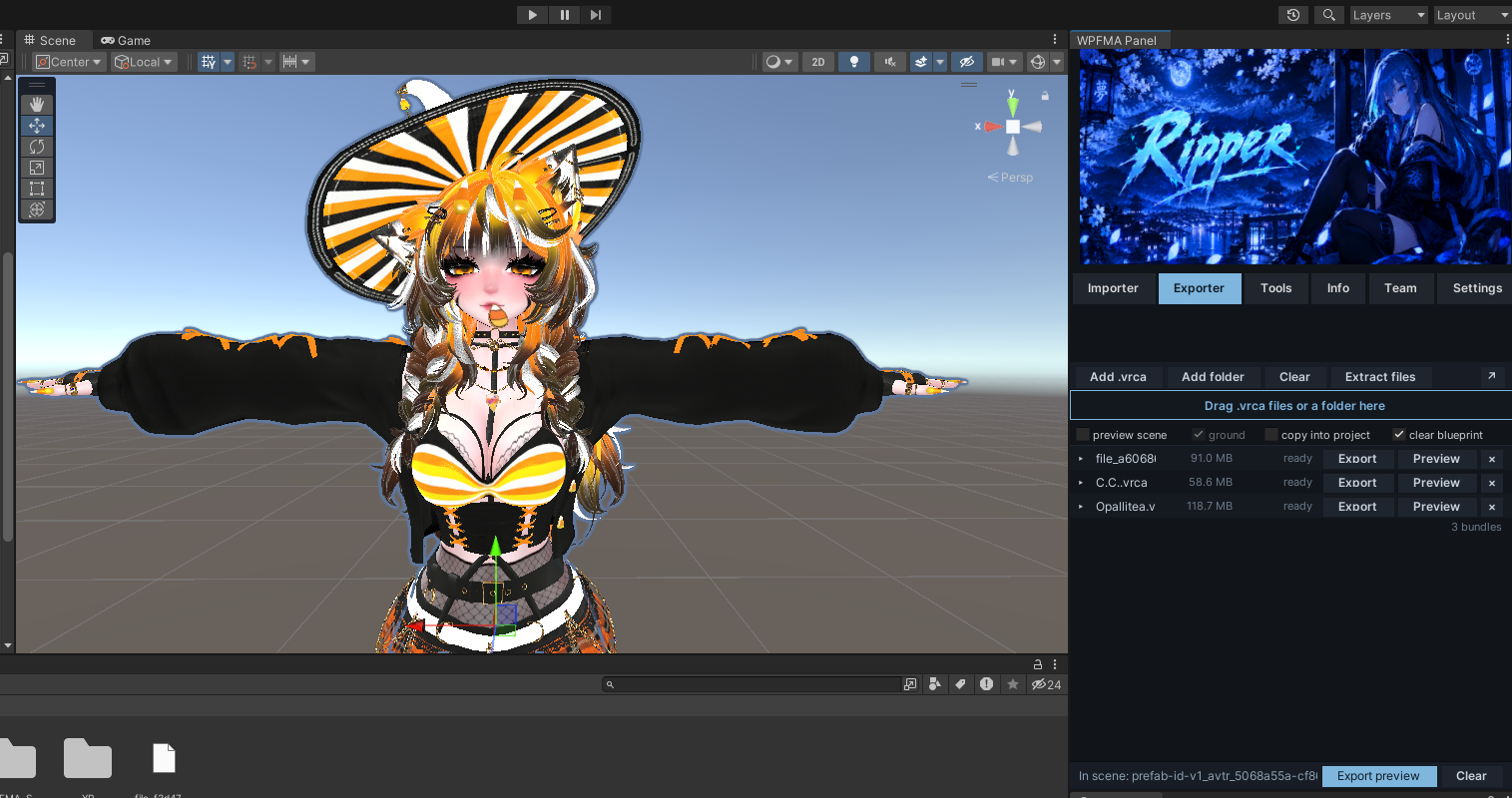The width and height of the screenshot is (1512, 798).
Task: Select the Rotate tool
Action: pyautogui.click(x=37, y=147)
